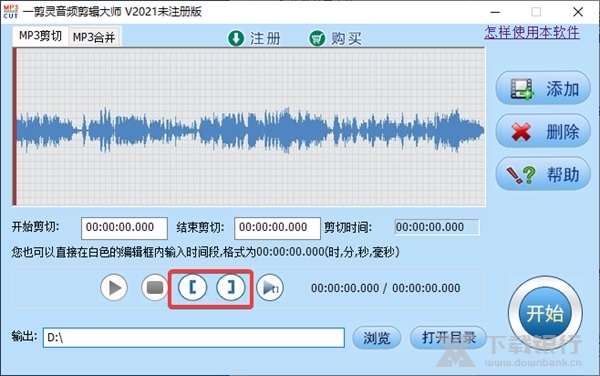This screenshot has height=376, width=600.
Task: Close the application window
Action: tap(578, 12)
